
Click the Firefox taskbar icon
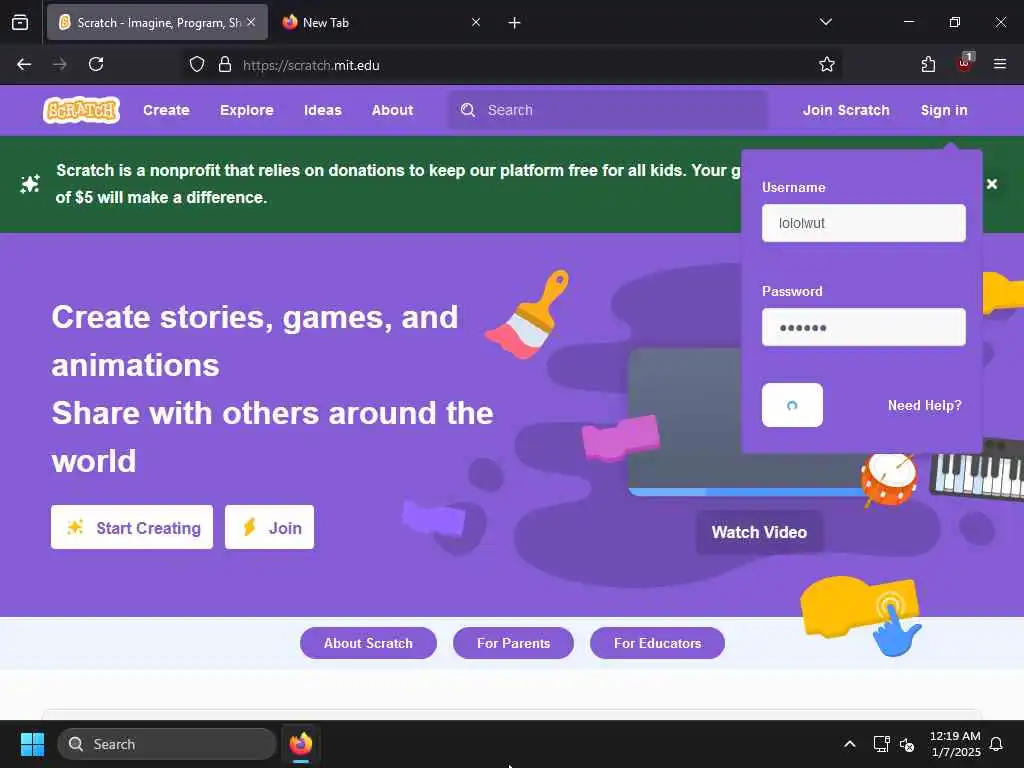(x=301, y=744)
